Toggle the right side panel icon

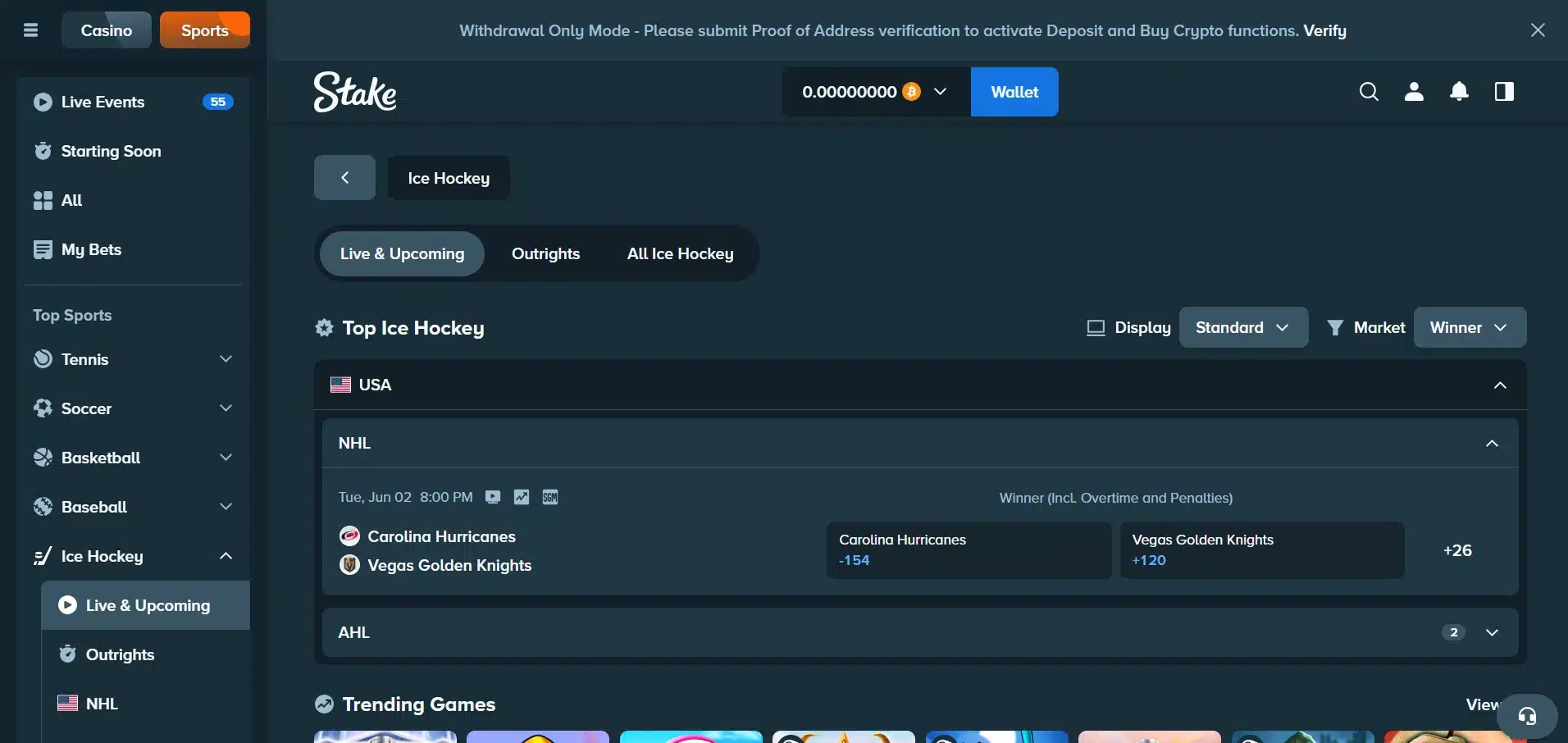(1504, 92)
